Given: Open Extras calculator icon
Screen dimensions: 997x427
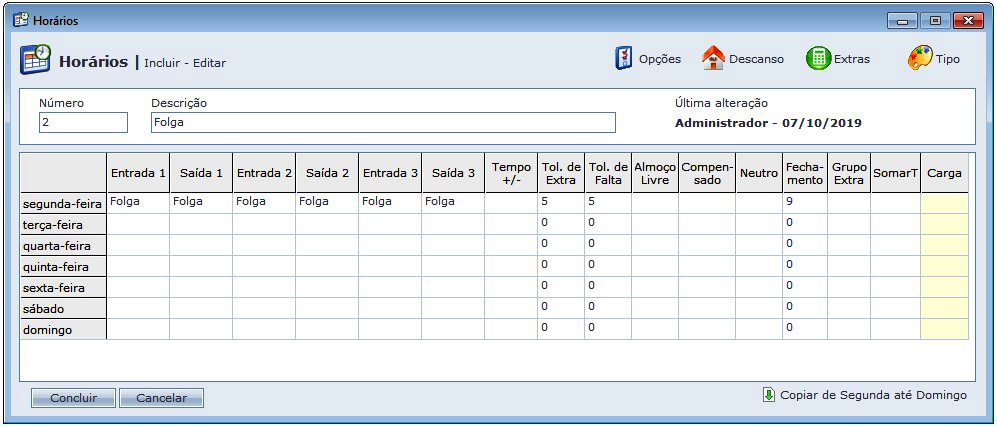Looking at the screenshot, I should tap(818, 59).
